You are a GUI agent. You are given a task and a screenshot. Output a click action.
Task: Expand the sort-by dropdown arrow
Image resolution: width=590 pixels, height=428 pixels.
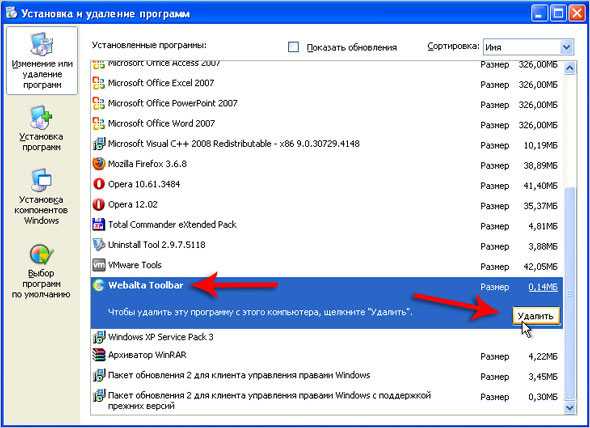pos(566,47)
